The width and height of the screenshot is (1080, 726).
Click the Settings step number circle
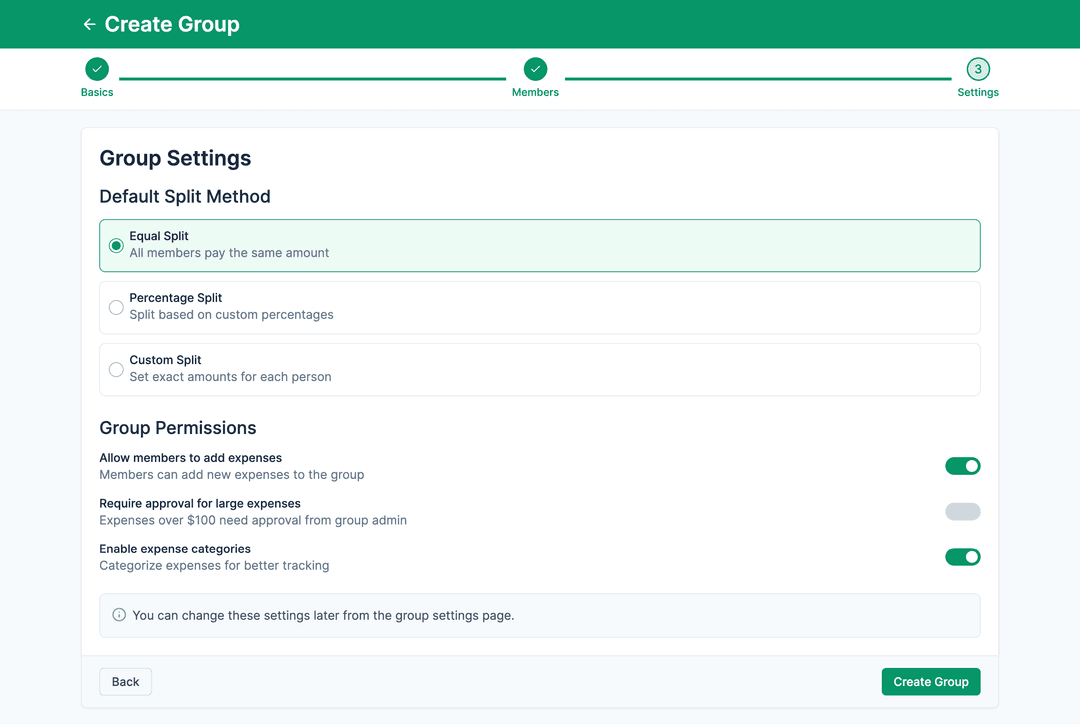[978, 68]
